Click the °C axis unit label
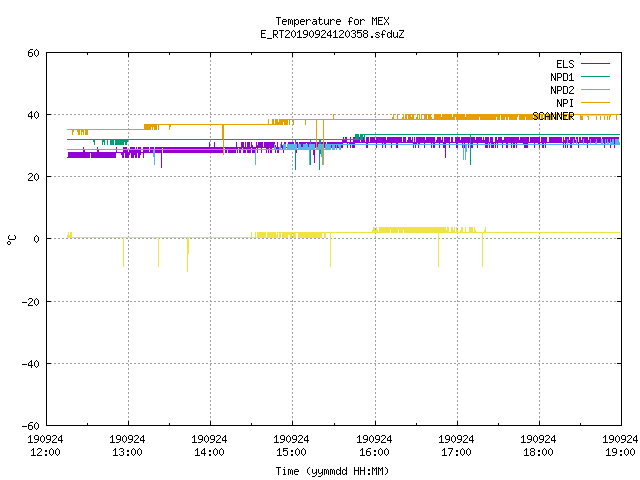Screen dimensions: 640x480 (12, 240)
